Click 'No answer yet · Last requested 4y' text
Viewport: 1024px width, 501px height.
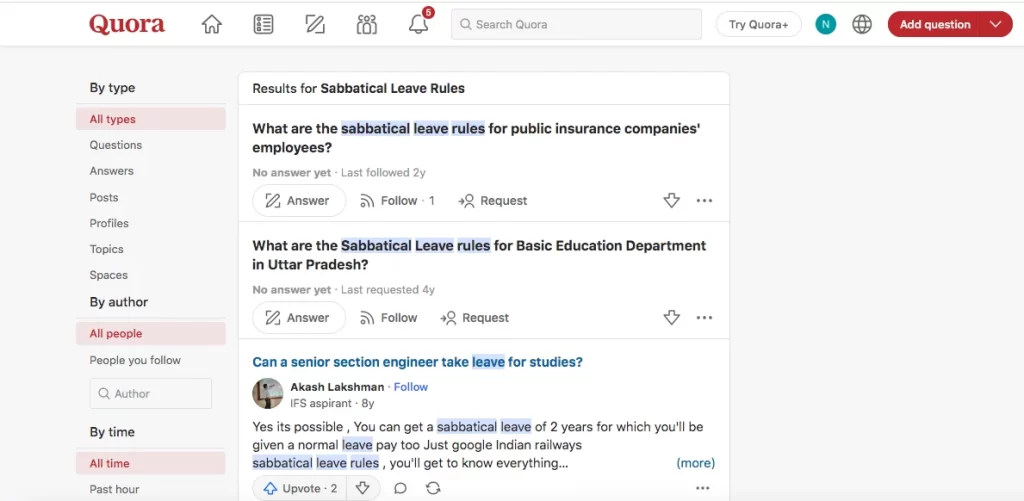point(344,289)
